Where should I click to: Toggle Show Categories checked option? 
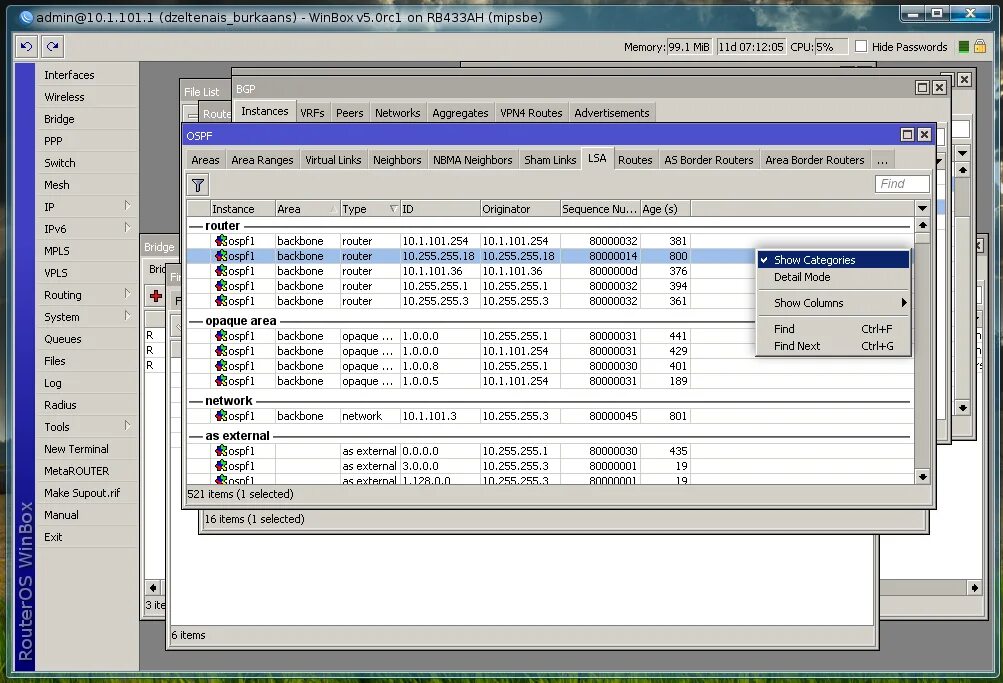(x=833, y=260)
